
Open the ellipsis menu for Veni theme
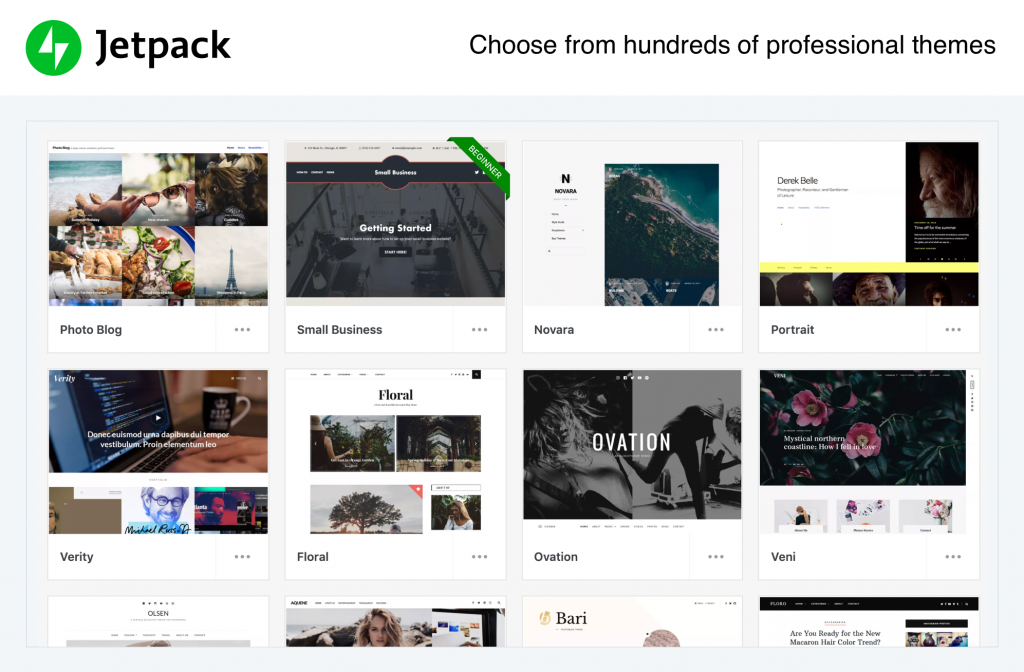(x=953, y=557)
